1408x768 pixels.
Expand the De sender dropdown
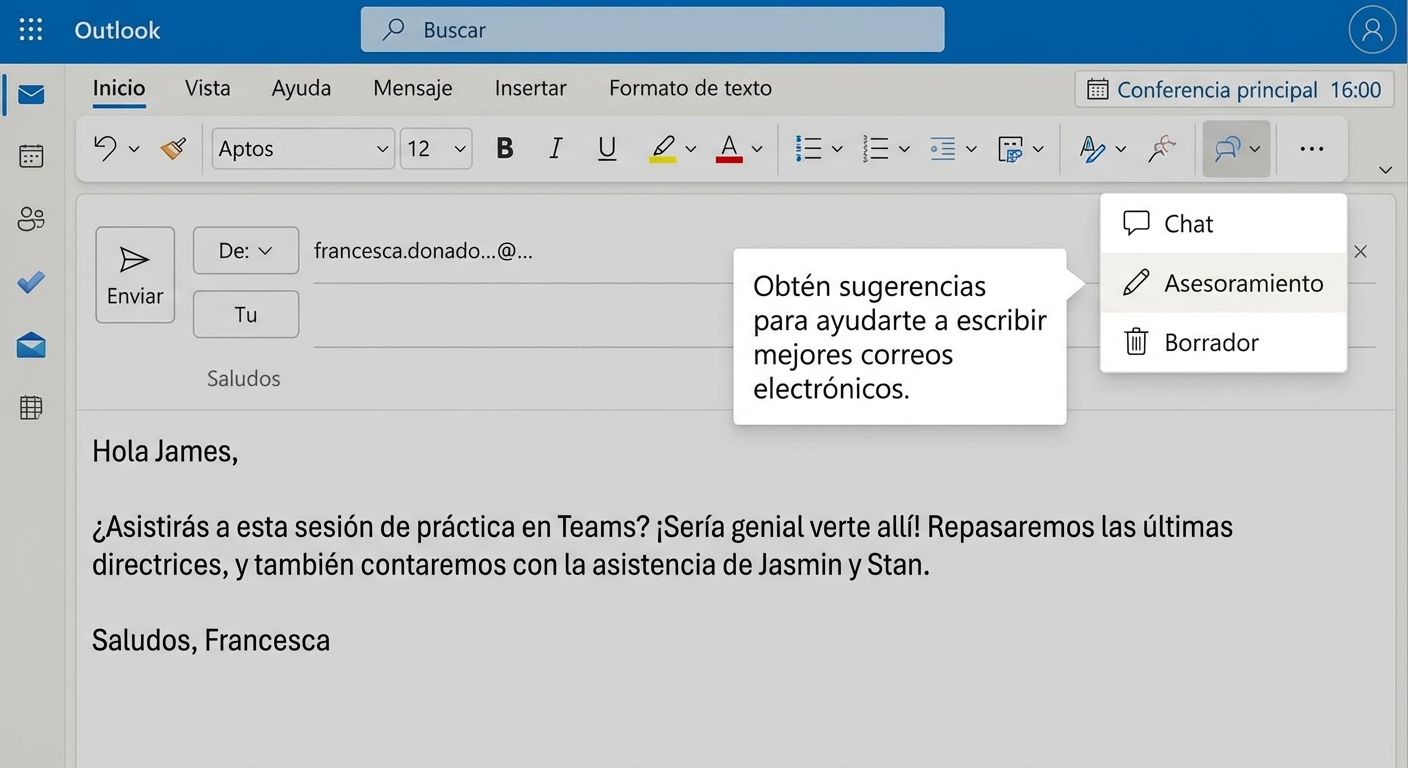(x=245, y=251)
